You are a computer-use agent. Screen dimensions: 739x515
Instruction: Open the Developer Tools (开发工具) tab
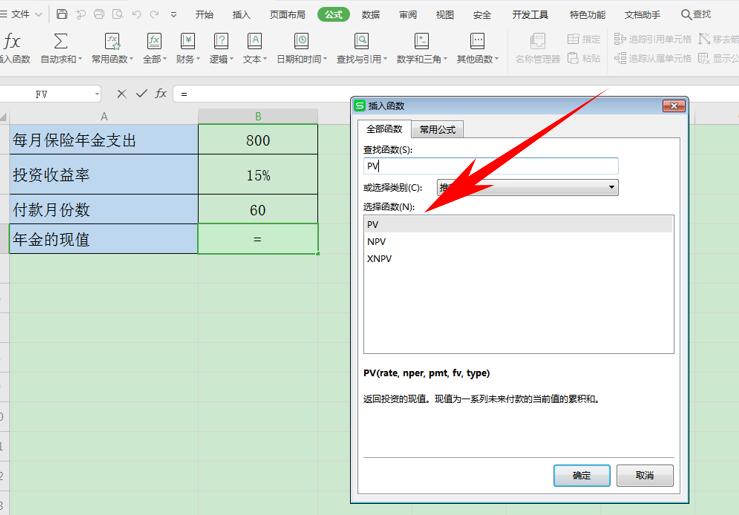[x=530, y=15]
